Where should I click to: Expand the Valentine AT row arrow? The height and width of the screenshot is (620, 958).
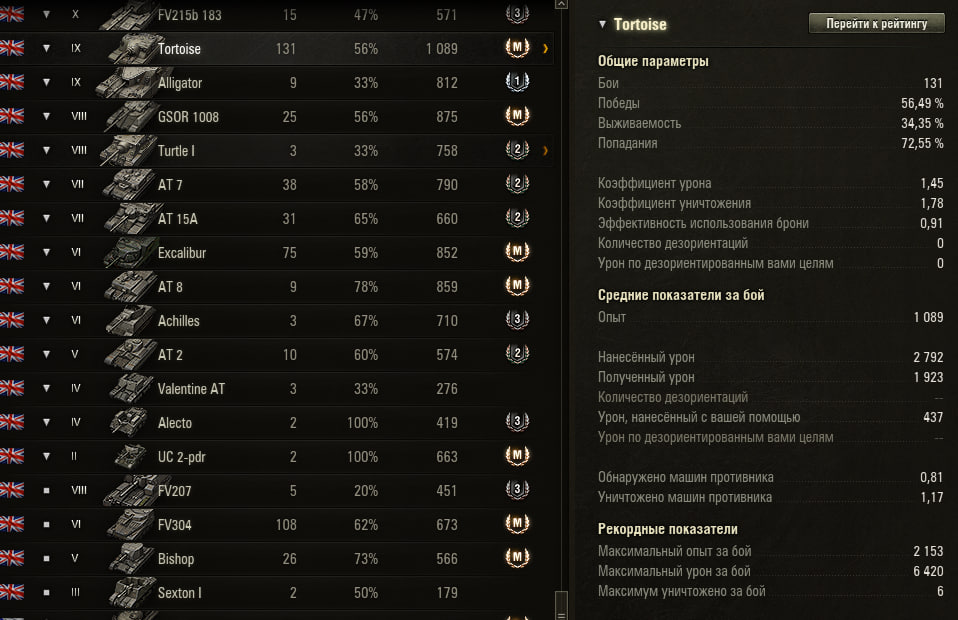tap(46, 389)
